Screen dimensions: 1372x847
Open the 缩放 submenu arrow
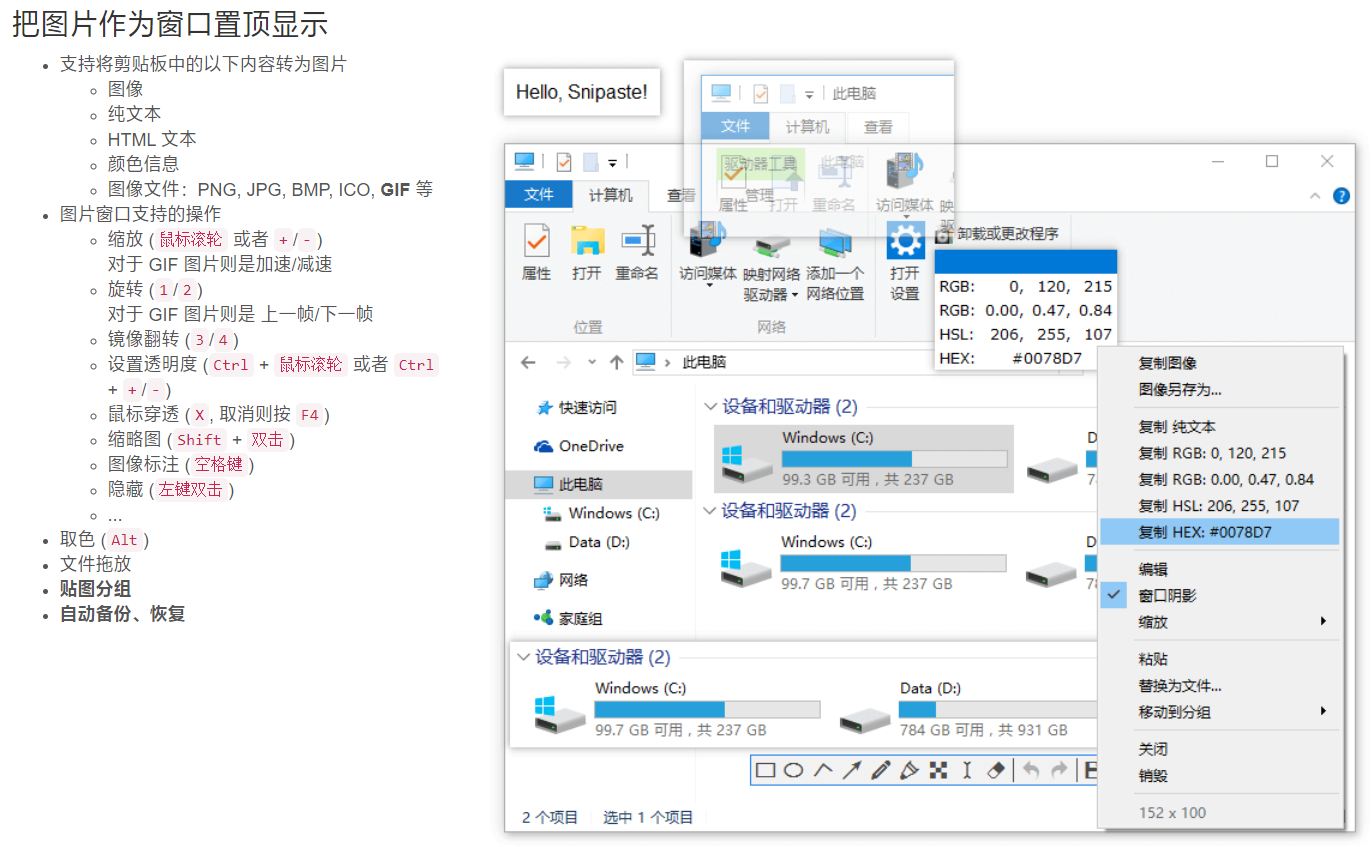[1323, 622]
